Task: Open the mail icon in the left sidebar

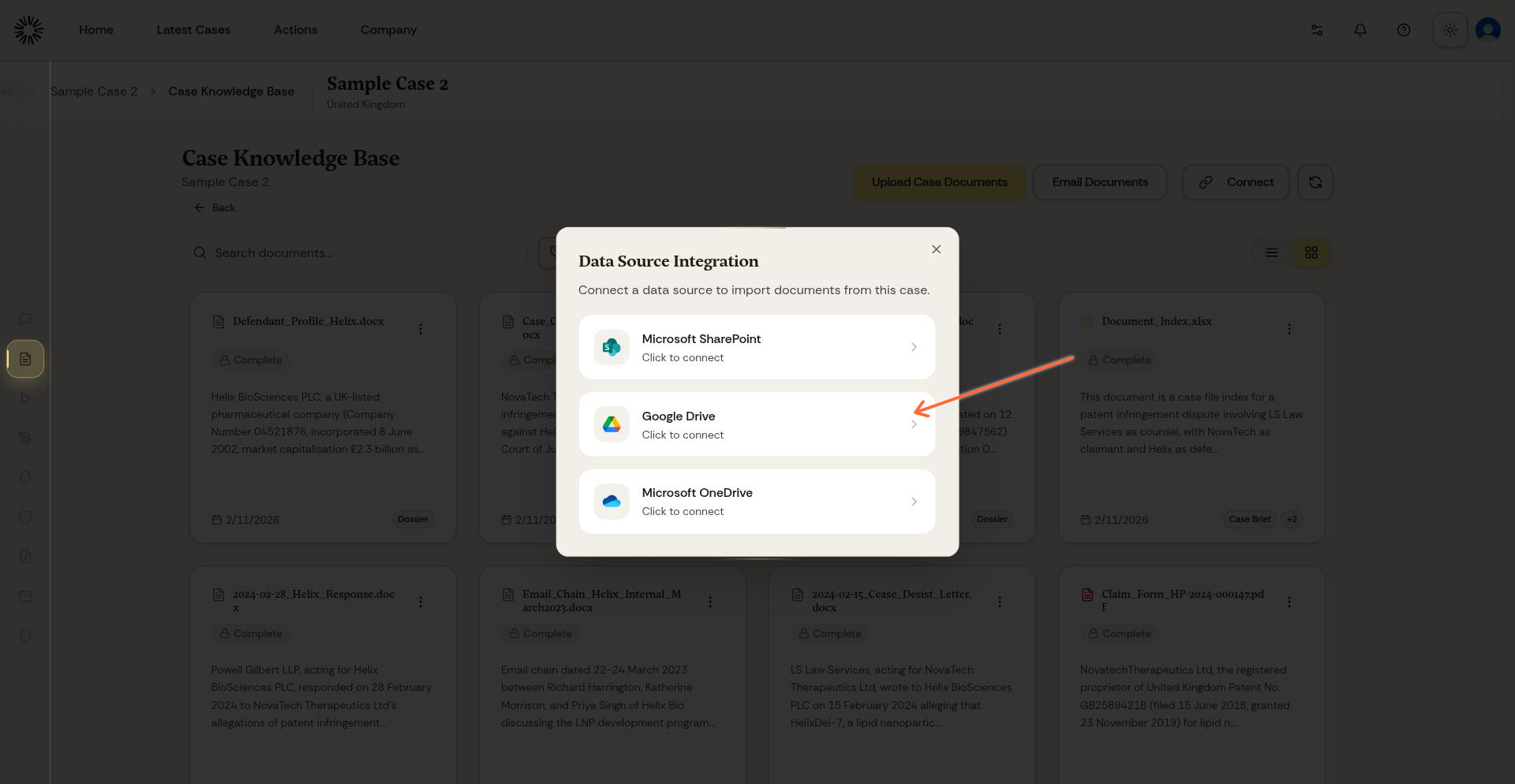Action: coord(24,596)
